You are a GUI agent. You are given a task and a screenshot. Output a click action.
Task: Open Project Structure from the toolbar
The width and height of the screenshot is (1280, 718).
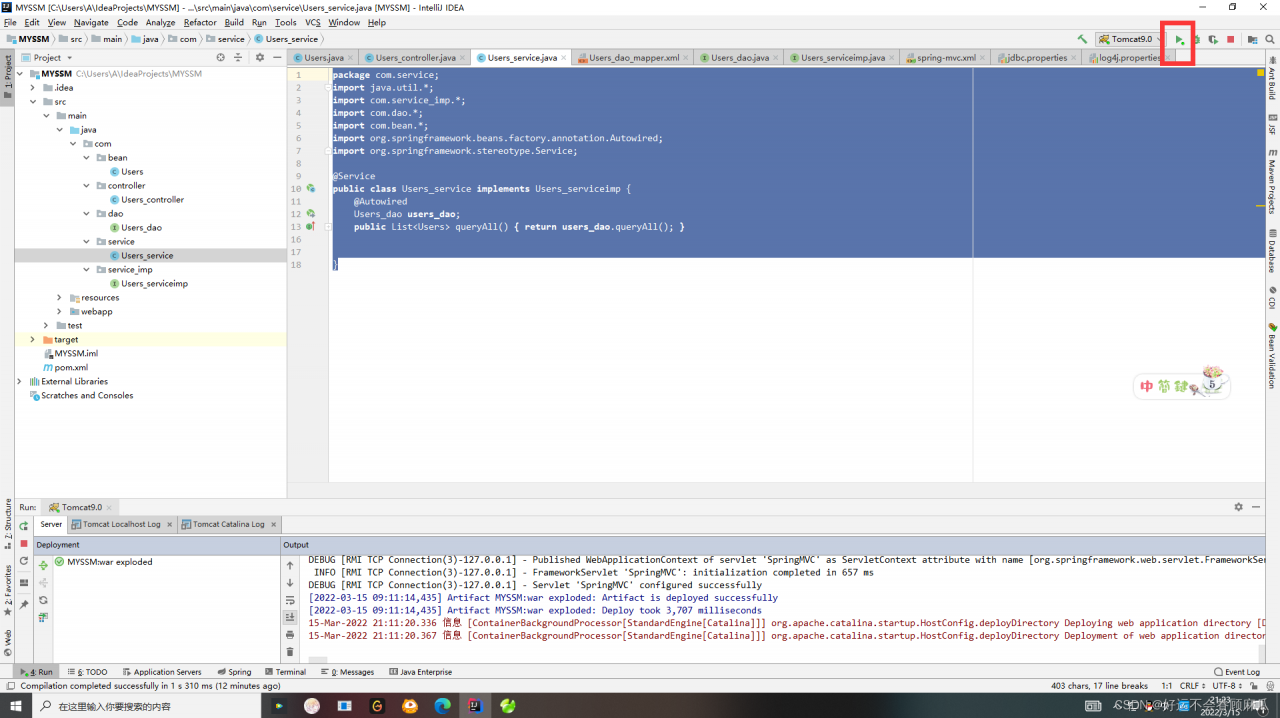coord(1252,40)
